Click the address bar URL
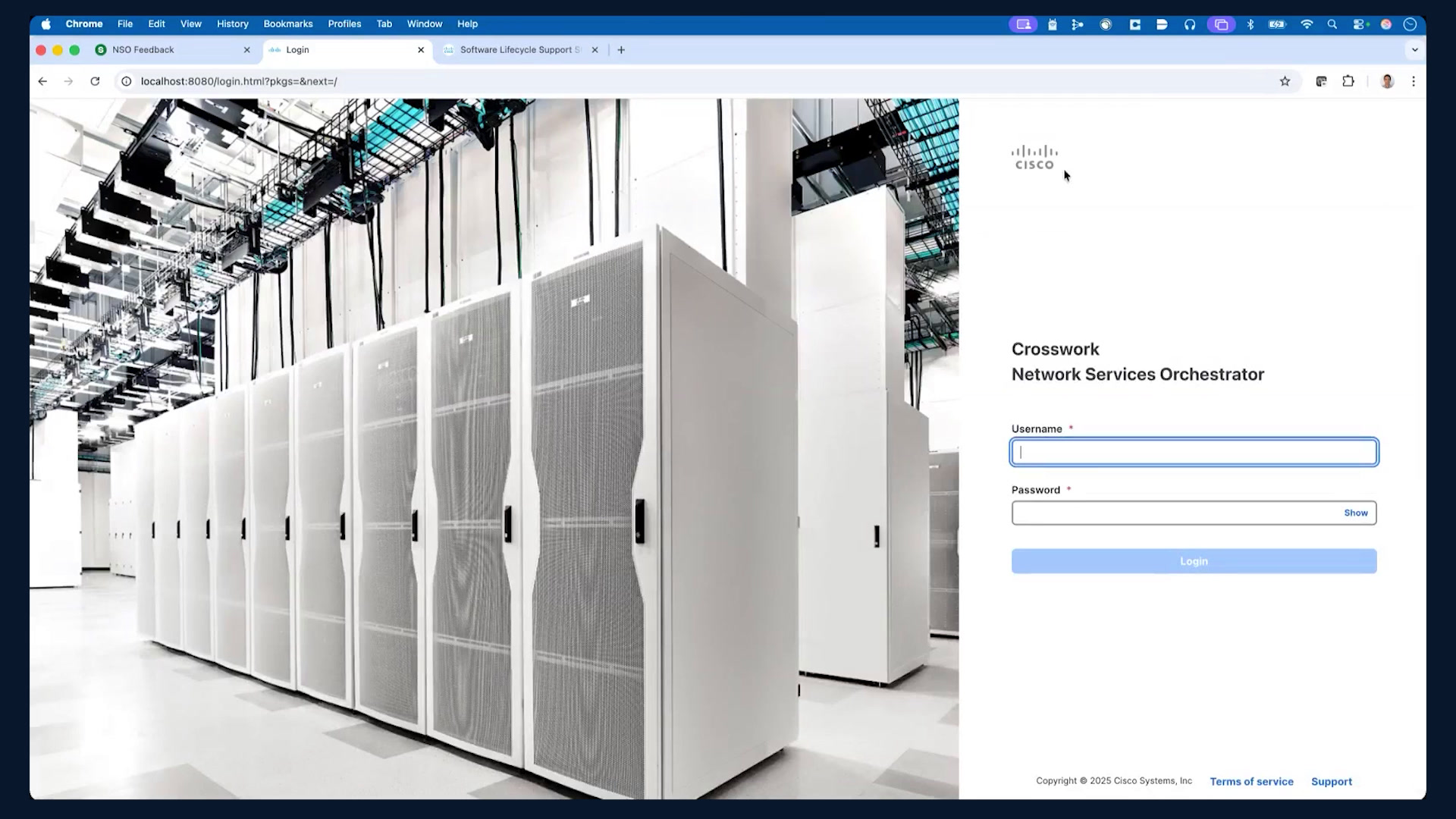Image resolution: width=1456 pixels, height=819 pixels. (239, 81)
